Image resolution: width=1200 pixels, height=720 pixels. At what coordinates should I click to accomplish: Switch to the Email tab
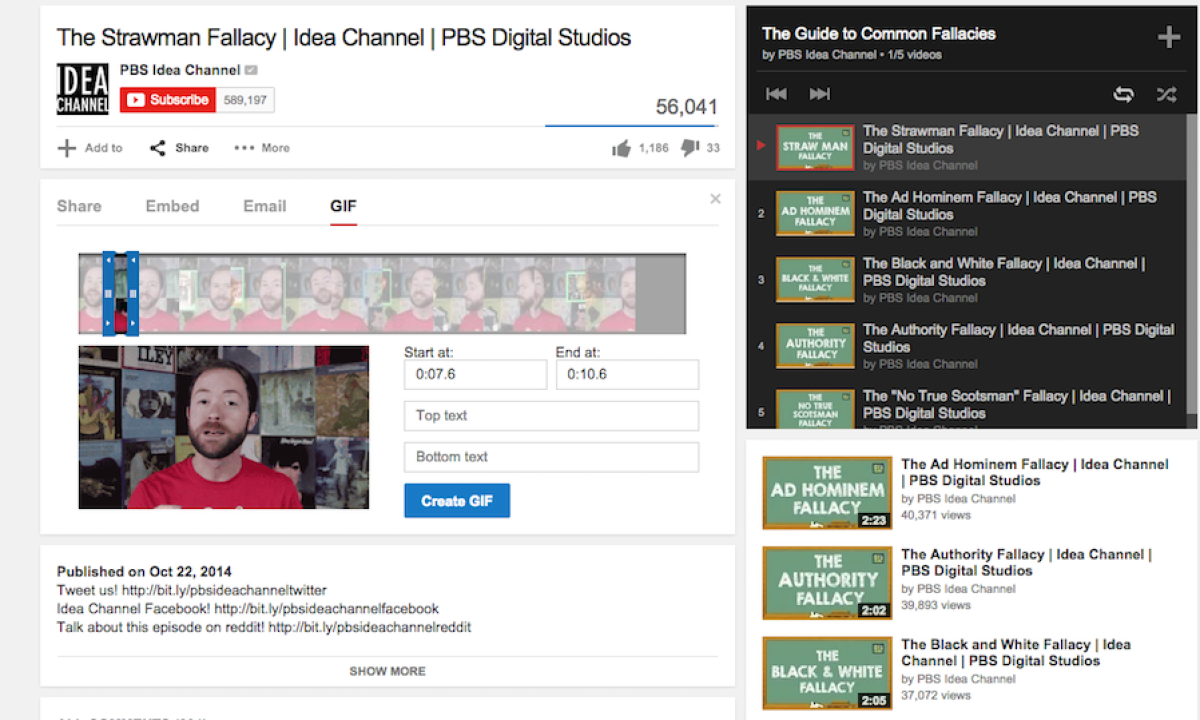264,206
